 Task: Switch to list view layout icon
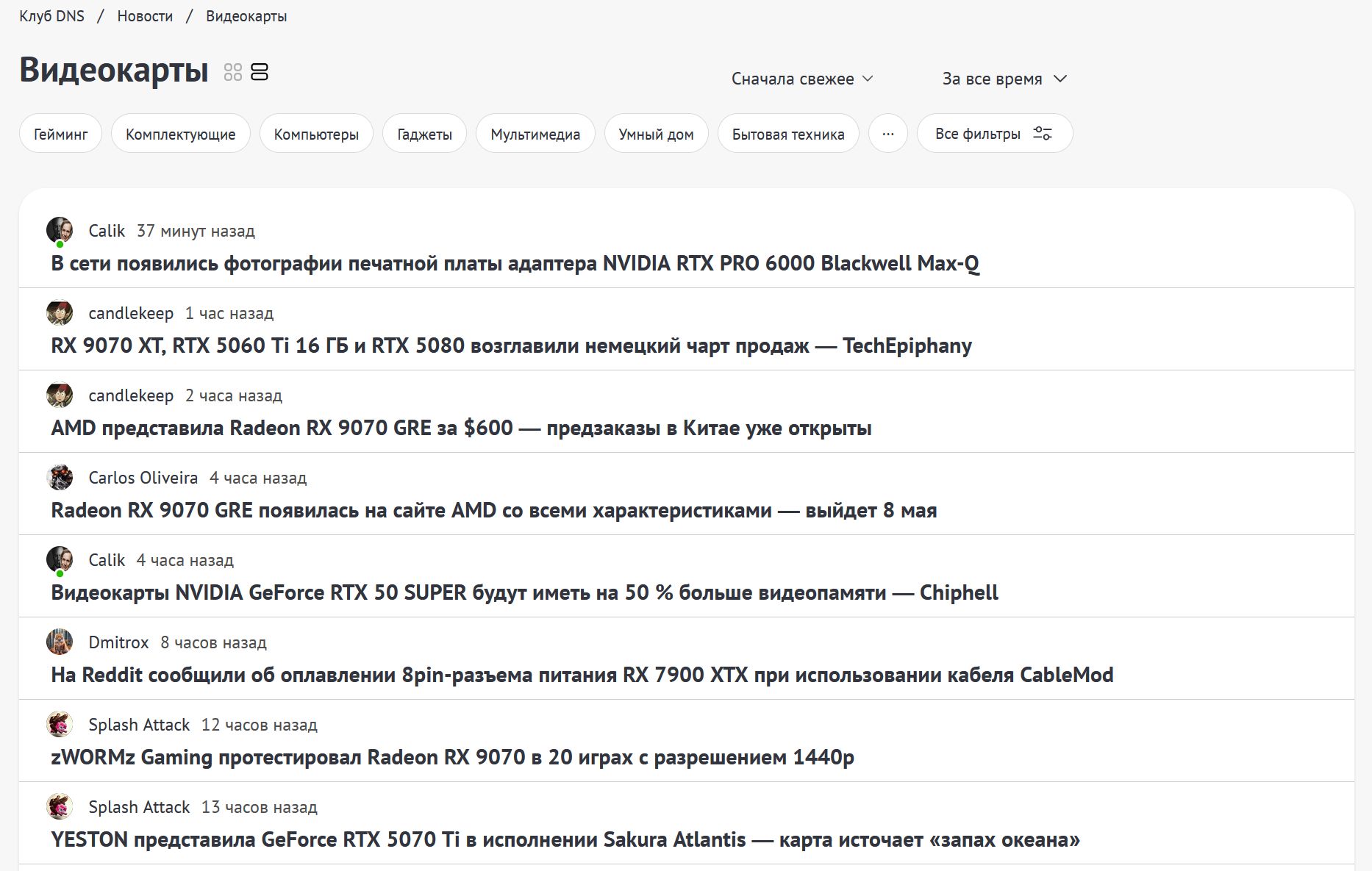(x=260, y=72)
